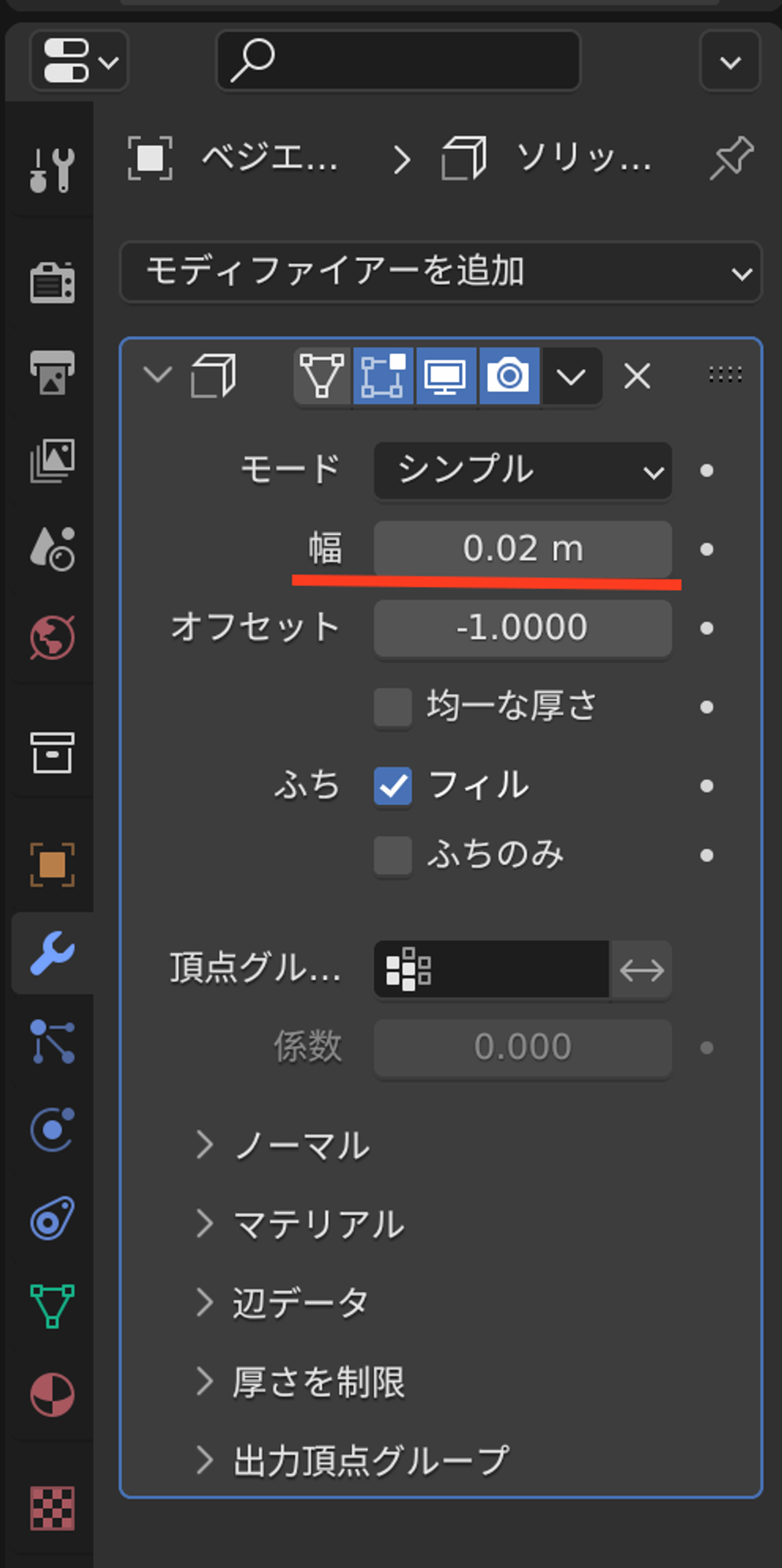
Task: Click the Solidify modifier cube icon
Action: pyautogui.click(x=213, y=375)
